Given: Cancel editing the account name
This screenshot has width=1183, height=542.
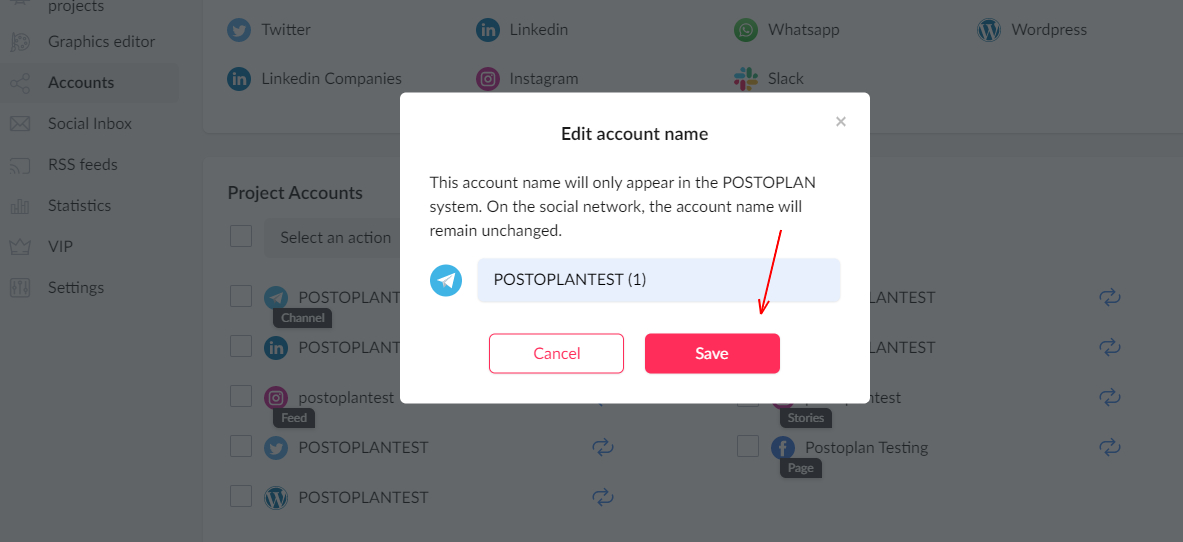Looking at the screenshot, I should point(557,353).
